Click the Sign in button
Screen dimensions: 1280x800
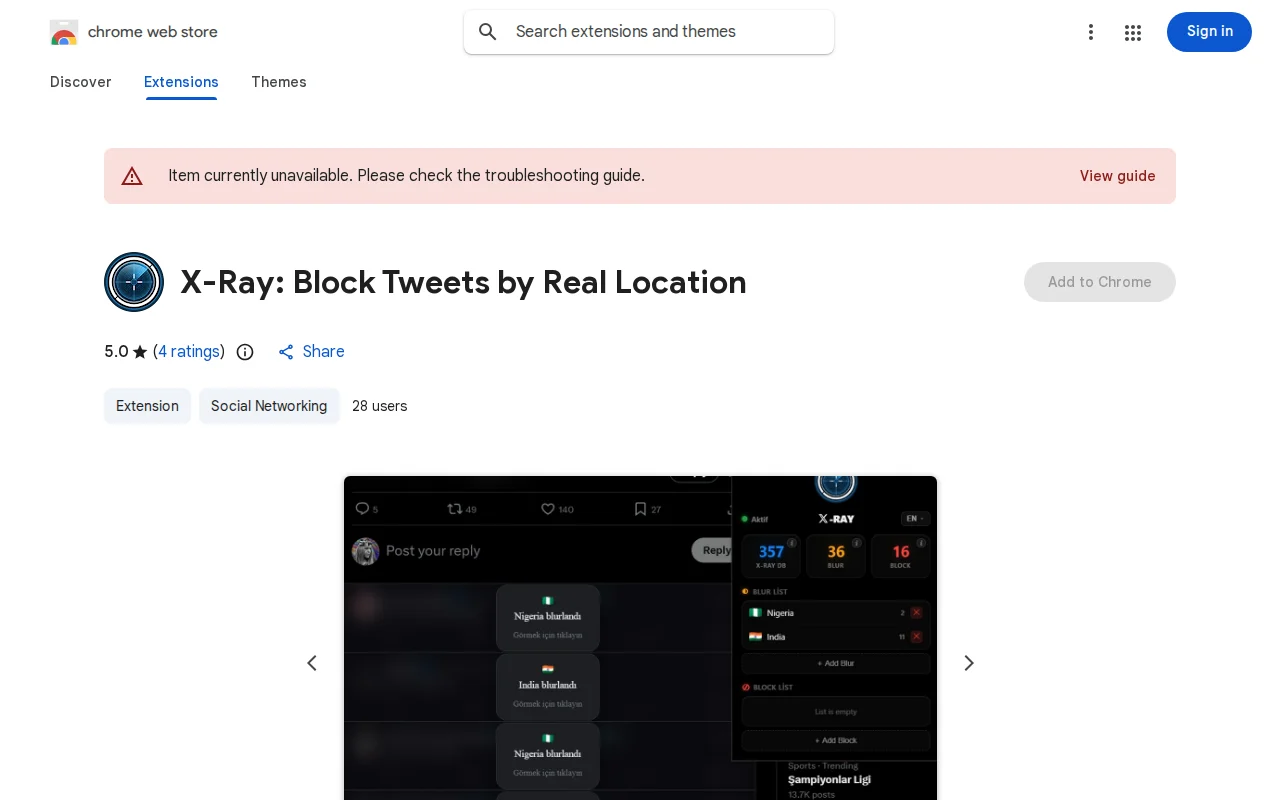[x=1209, y=32]
